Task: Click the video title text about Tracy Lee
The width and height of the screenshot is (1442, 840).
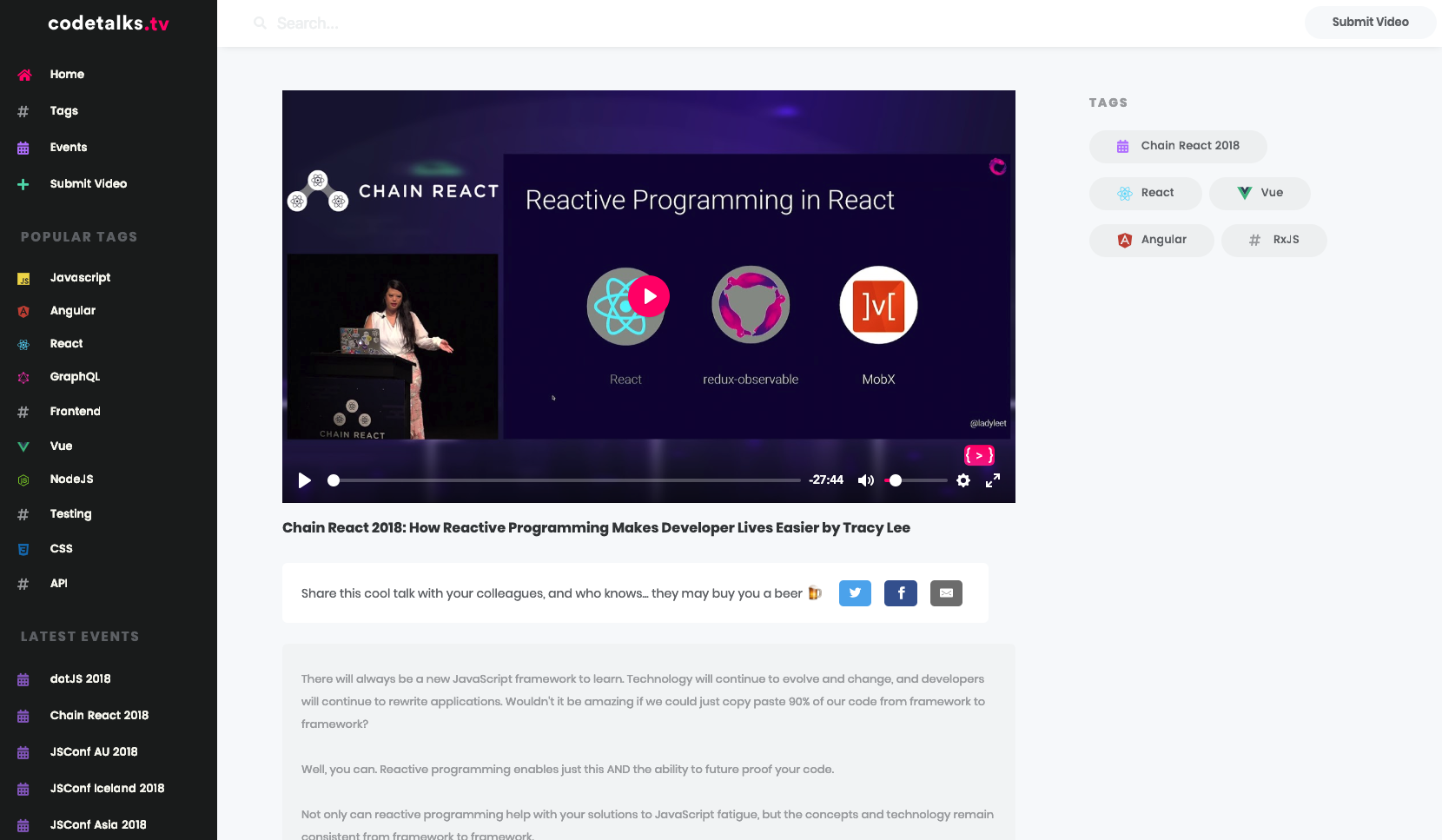Action: [596, 528]
